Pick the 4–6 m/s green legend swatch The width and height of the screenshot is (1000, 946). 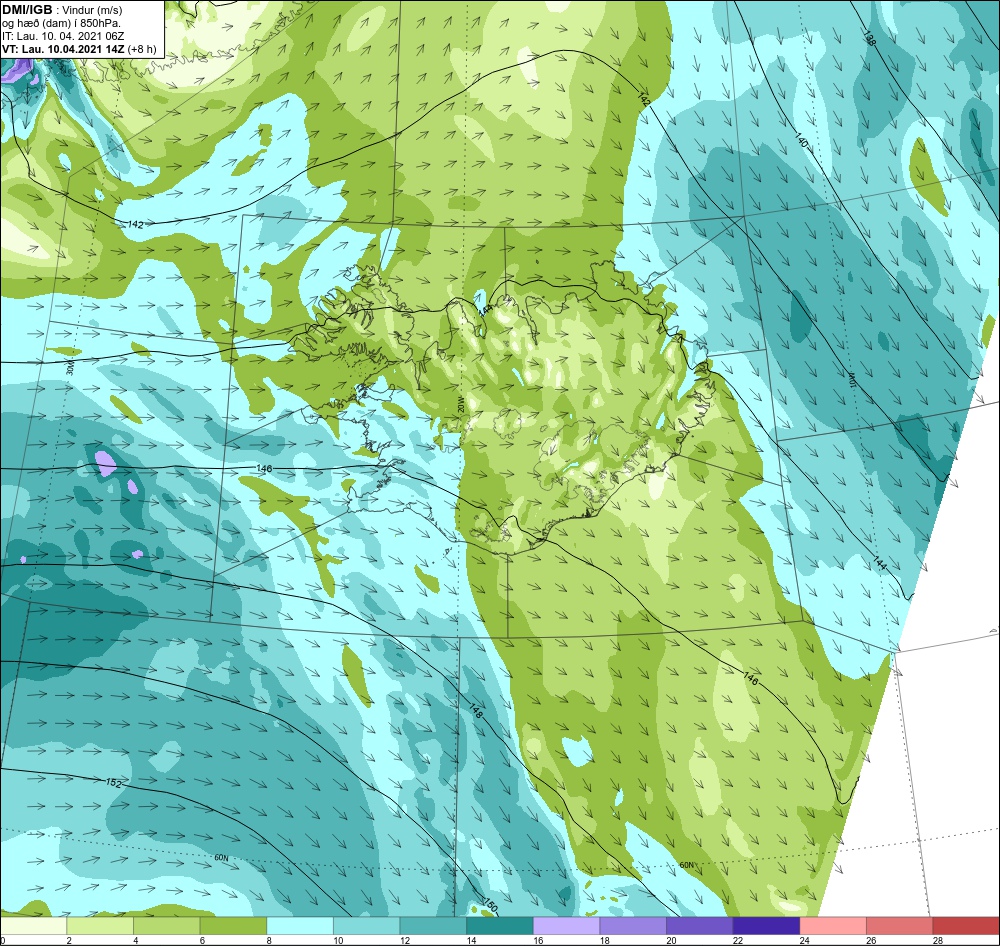pos(166,926)
